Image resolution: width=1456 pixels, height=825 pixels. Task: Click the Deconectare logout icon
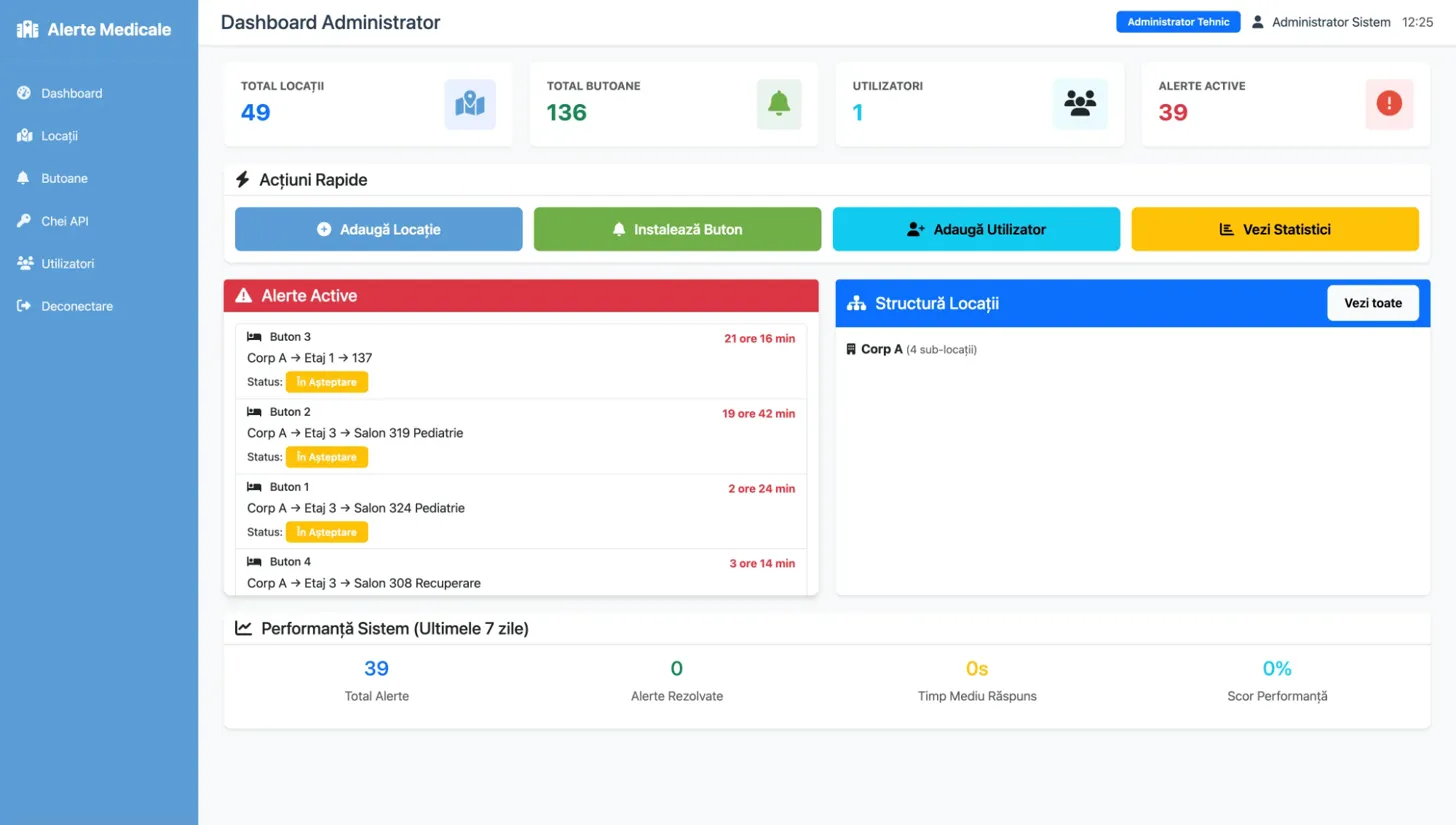click(x=23, y=306)
